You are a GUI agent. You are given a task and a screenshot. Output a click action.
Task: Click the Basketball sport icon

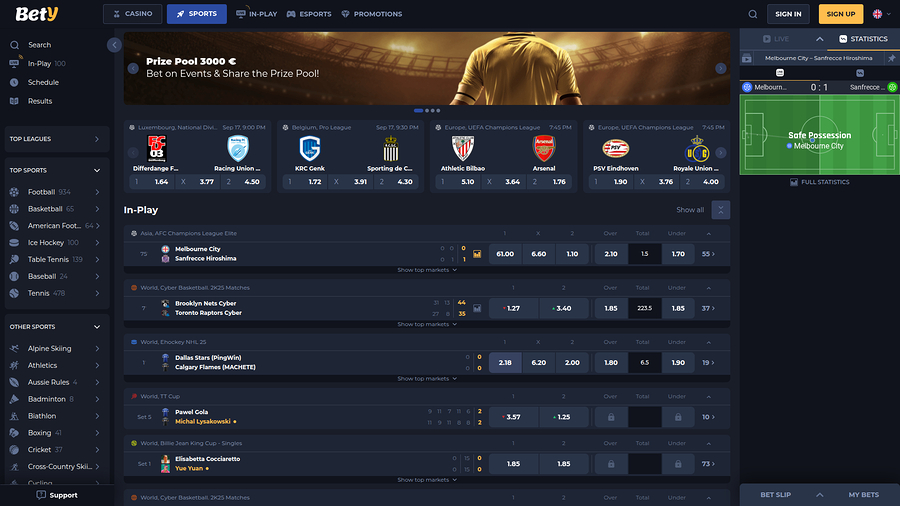tap(14, 209)
